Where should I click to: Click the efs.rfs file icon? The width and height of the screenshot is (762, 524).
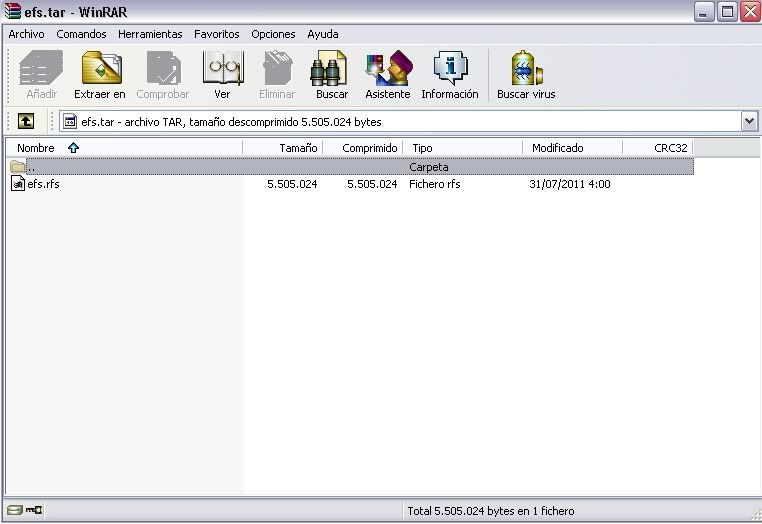(17, 184)
